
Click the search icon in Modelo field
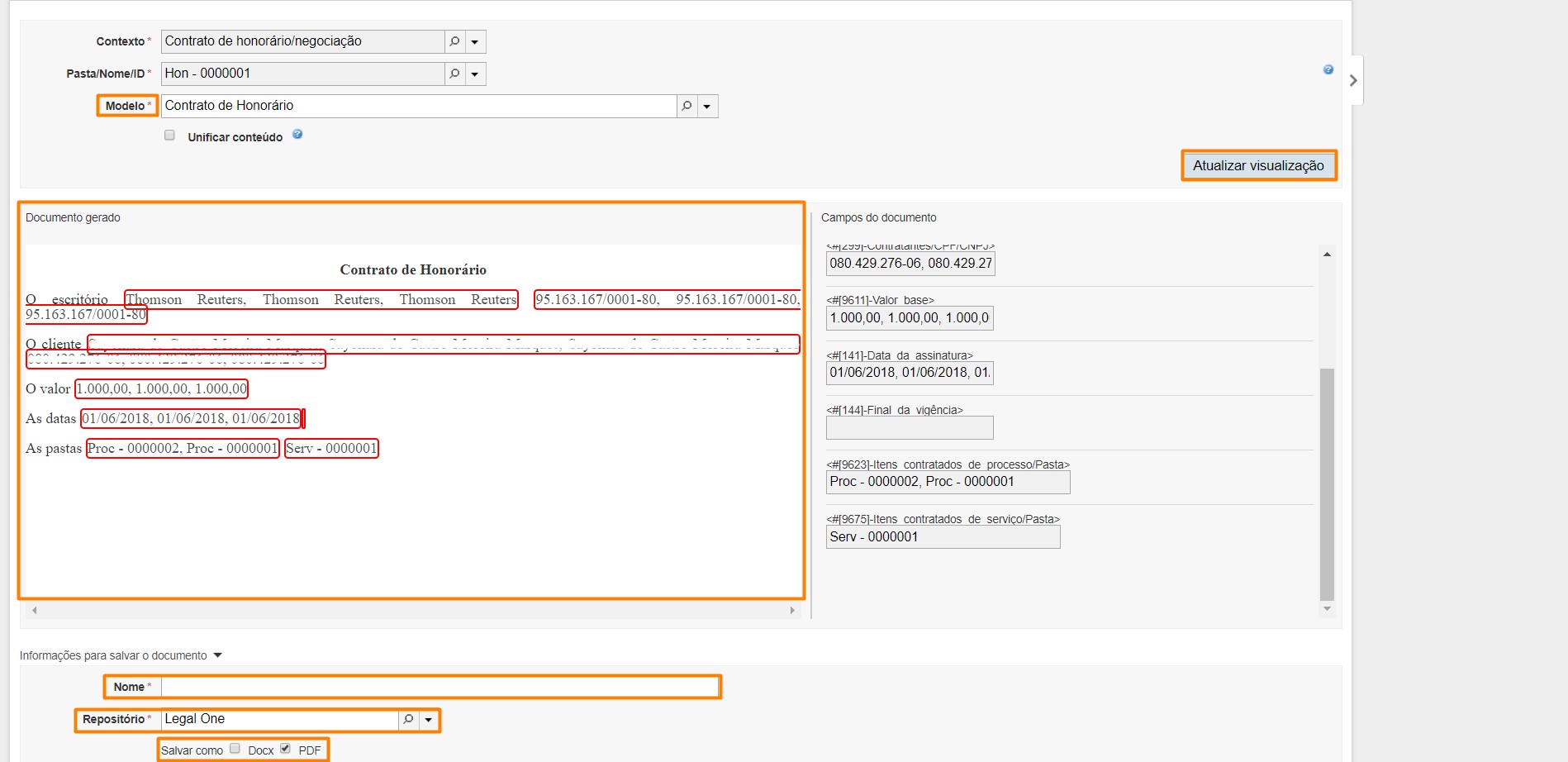[x=687, y=106]
